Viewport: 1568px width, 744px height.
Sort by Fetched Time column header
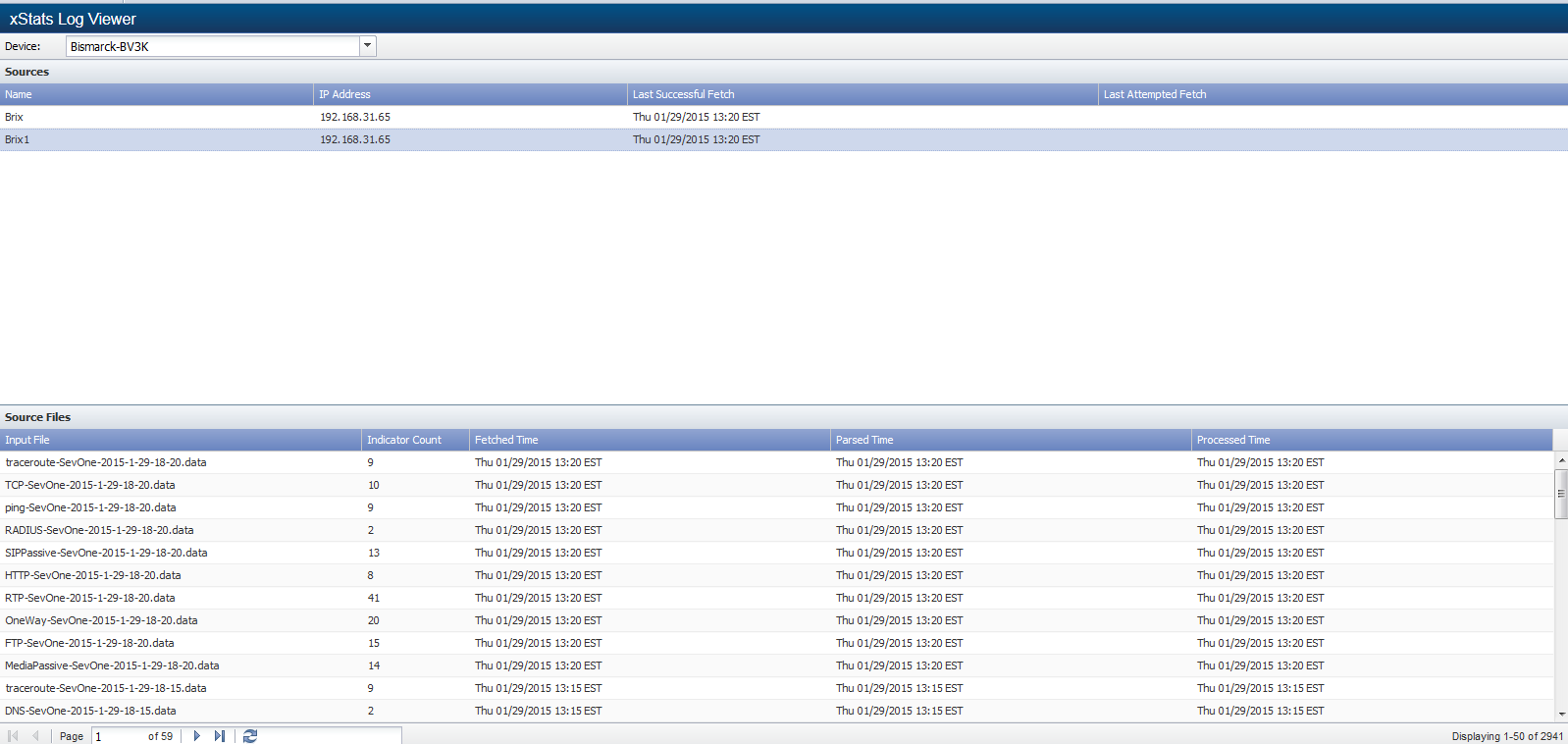651,440
